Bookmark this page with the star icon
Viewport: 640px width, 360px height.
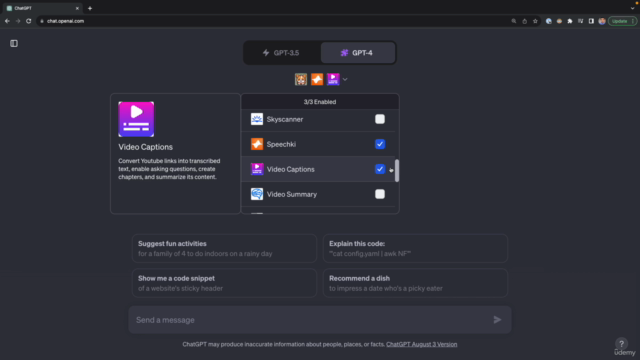pos(535,21)
